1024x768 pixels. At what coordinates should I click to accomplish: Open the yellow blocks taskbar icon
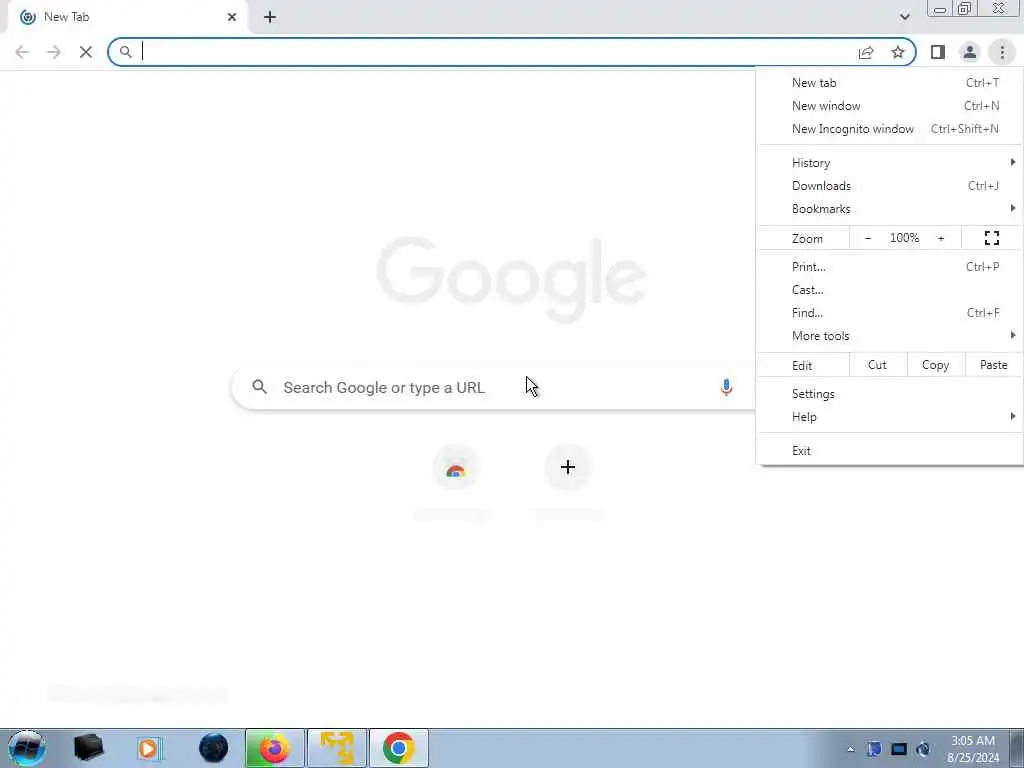click(x=337, y=748)
